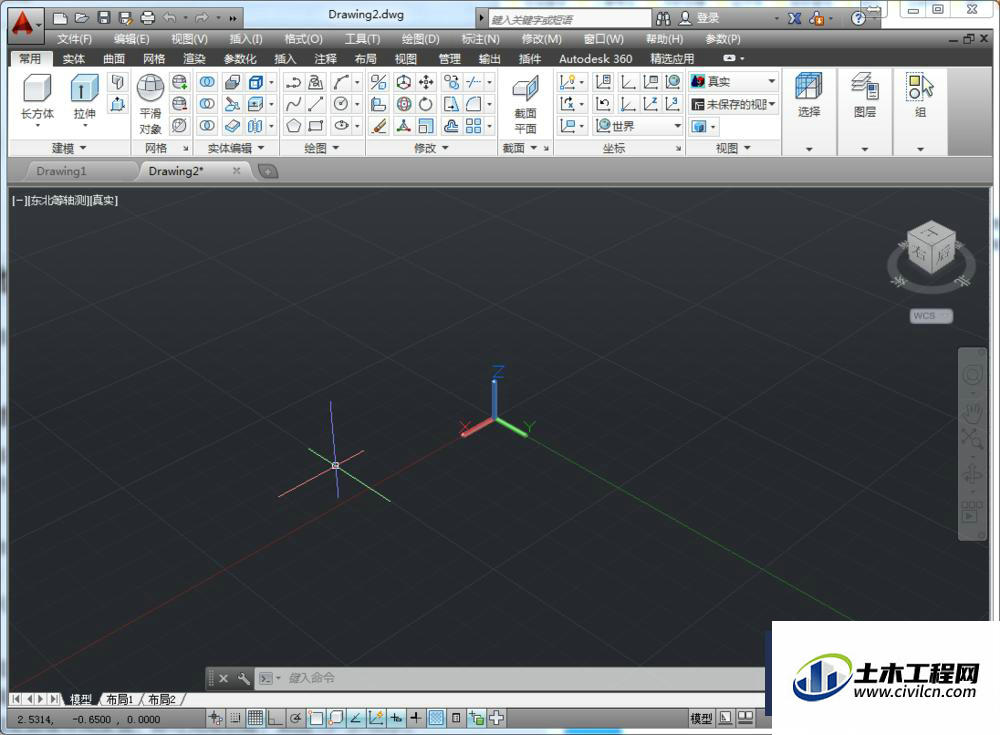Screen dimensions: 1000x735
Task: Click the wrench Customize icon on command line
Action: pyautogui.click(x=244, y=678)
